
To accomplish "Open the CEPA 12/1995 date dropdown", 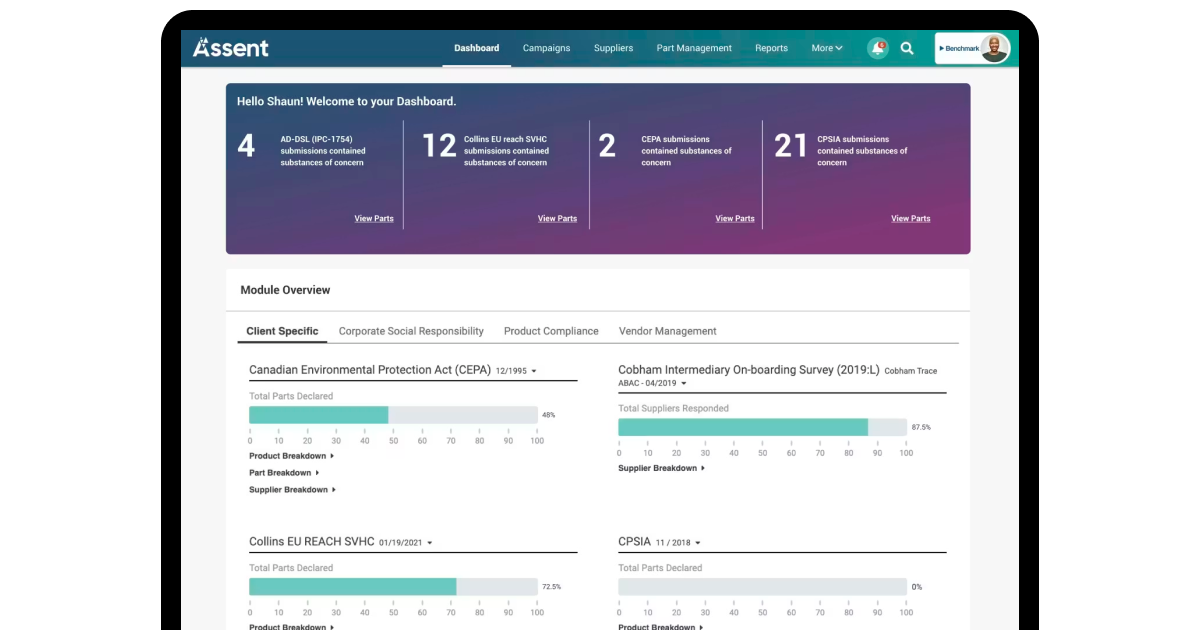I will (516, 370).
